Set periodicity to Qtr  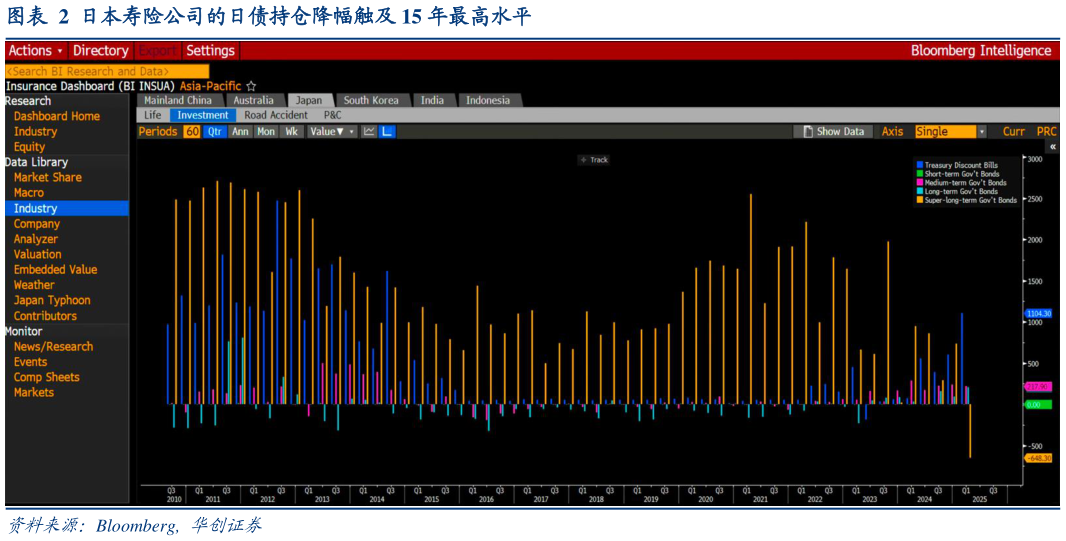pos(215,131)
